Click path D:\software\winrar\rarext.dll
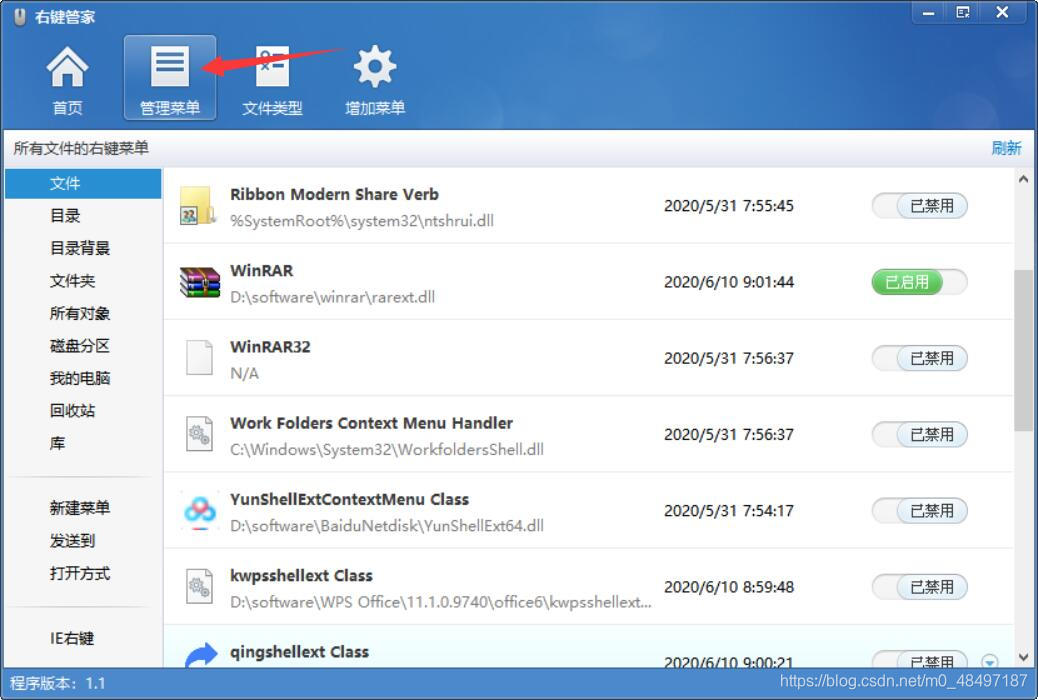 click(x=332, y=297)
